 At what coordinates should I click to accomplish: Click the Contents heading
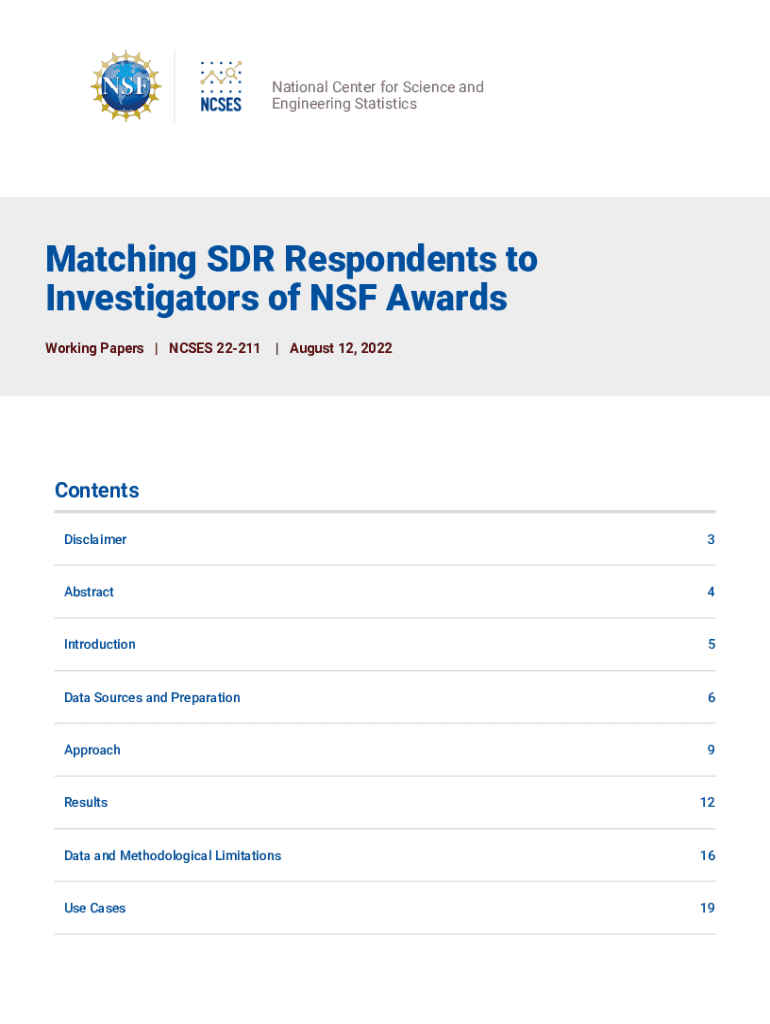coord(97,490)
